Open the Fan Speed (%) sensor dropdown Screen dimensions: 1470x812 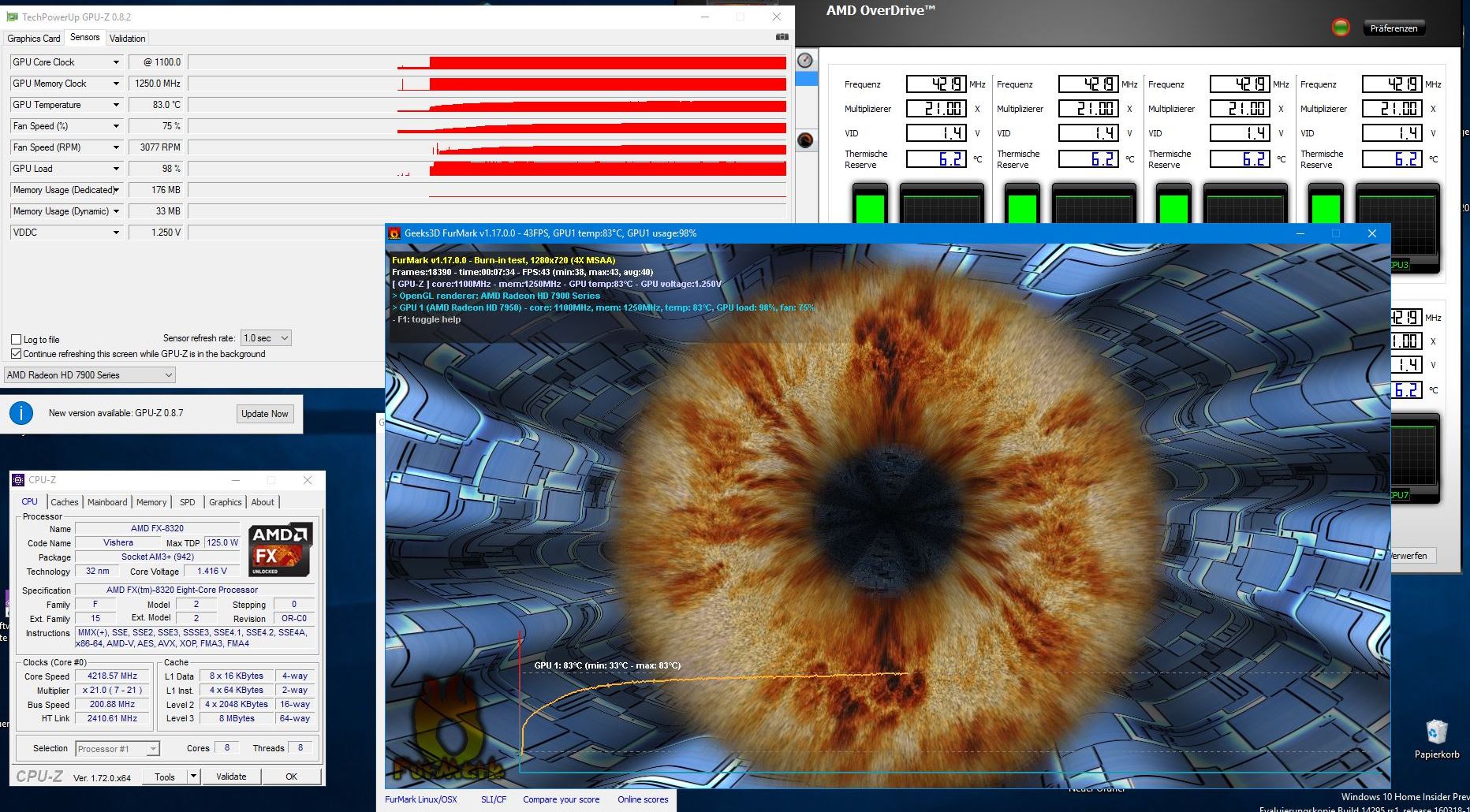pos(116,126)
